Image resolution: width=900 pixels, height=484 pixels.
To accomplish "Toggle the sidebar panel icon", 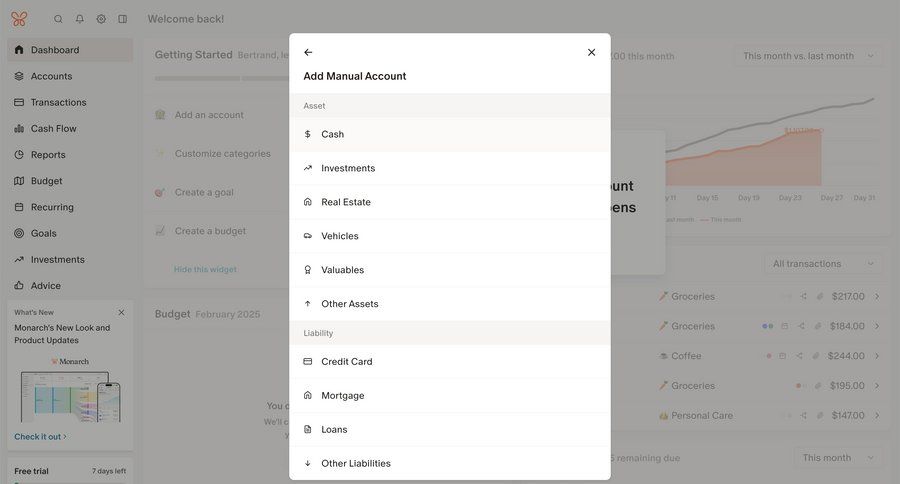I will point(123,19).
